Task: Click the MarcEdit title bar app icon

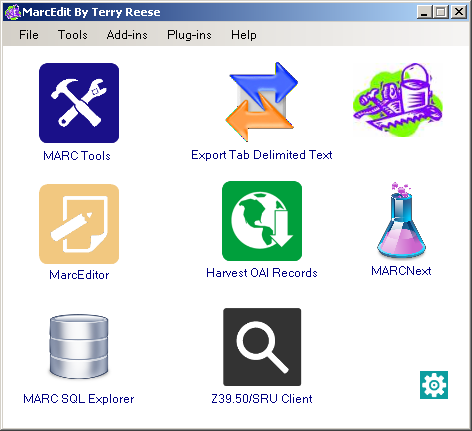Action: click(x=13, y=12)
